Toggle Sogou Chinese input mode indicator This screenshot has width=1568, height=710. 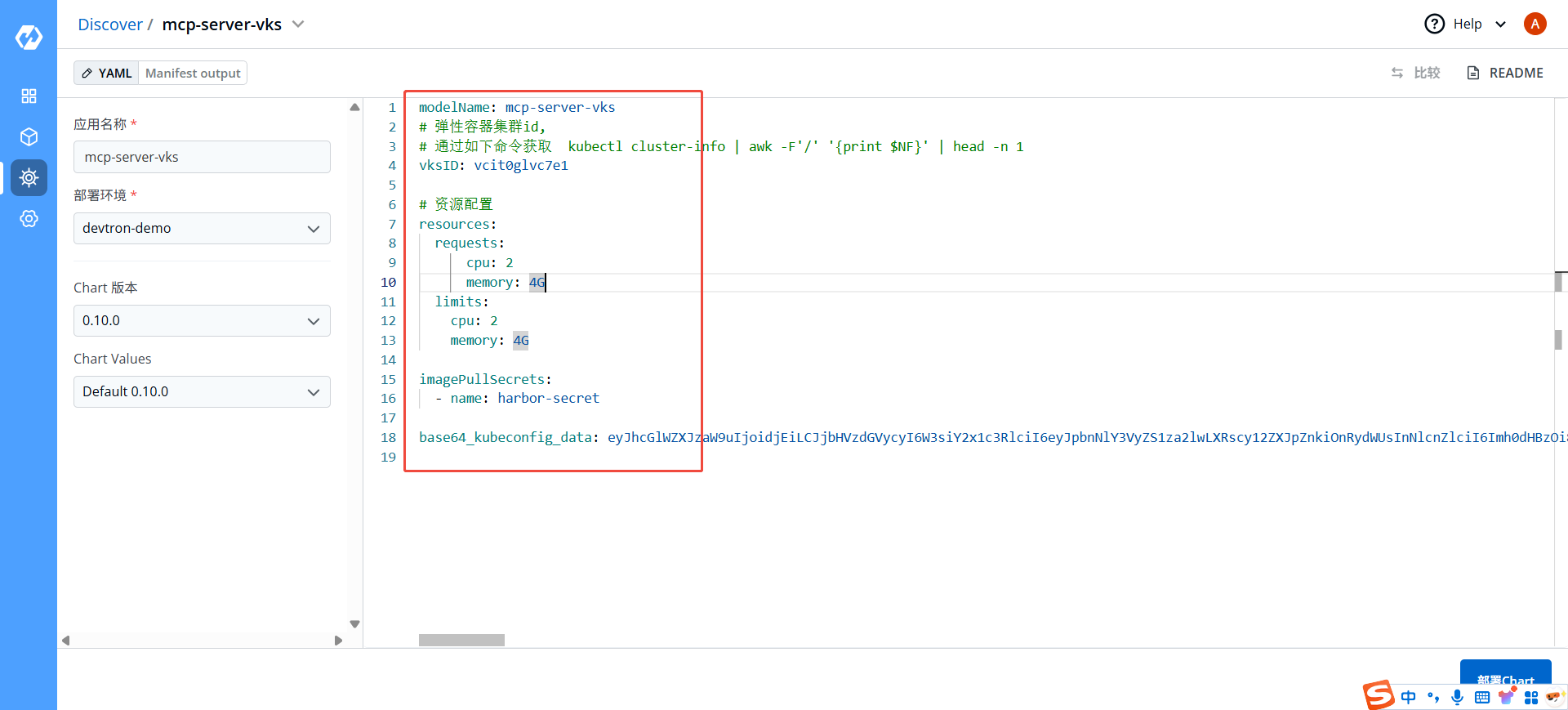click(1409, 697)
